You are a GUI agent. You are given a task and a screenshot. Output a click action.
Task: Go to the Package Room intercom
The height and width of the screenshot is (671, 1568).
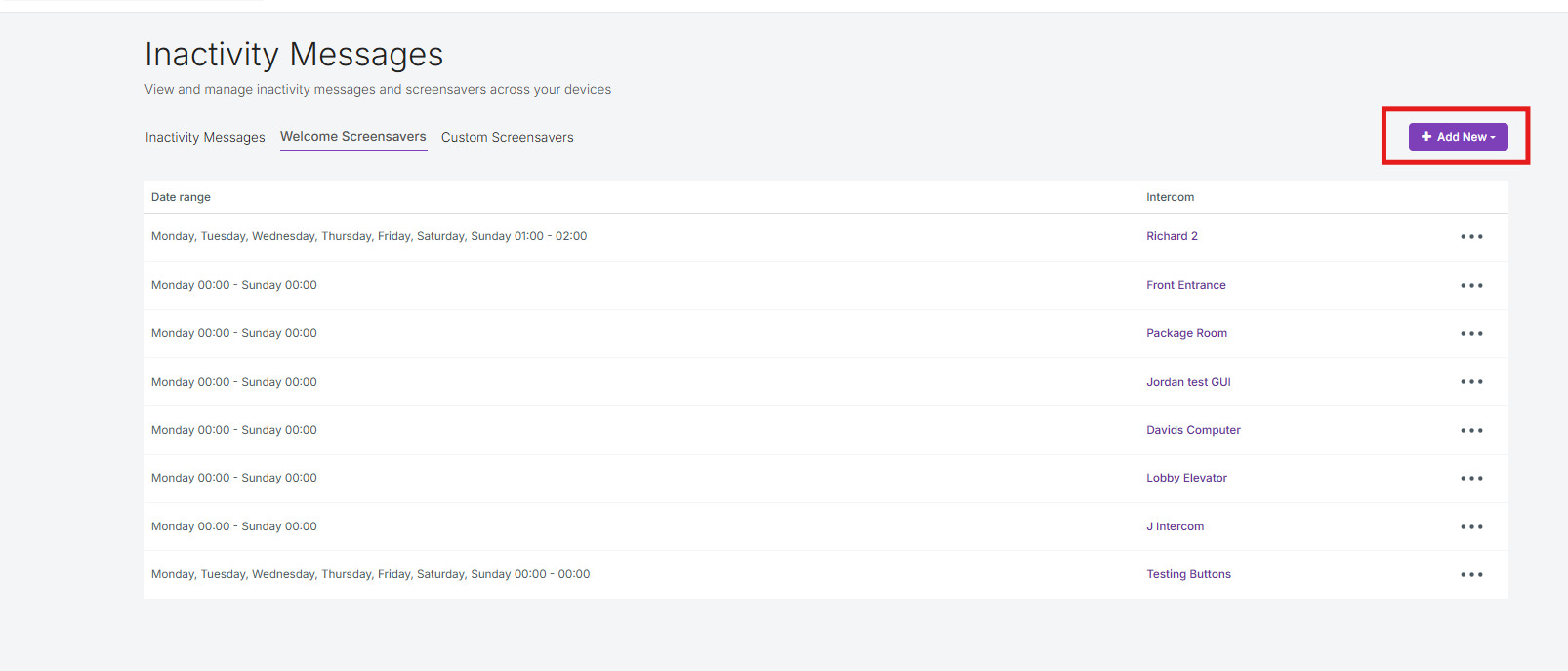click(1186, 333)
